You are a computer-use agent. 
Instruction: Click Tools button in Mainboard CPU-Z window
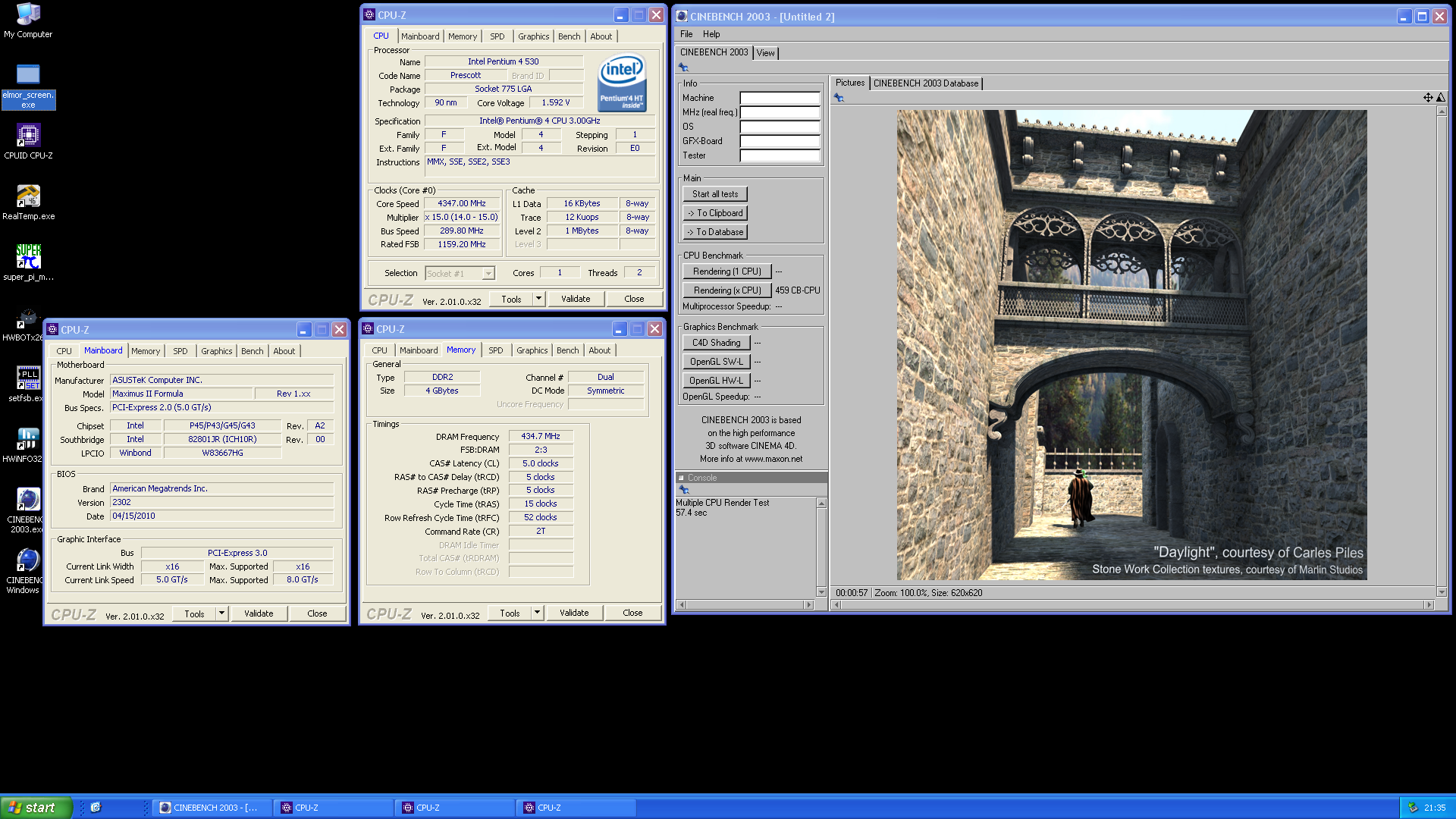tap(194, 613)
